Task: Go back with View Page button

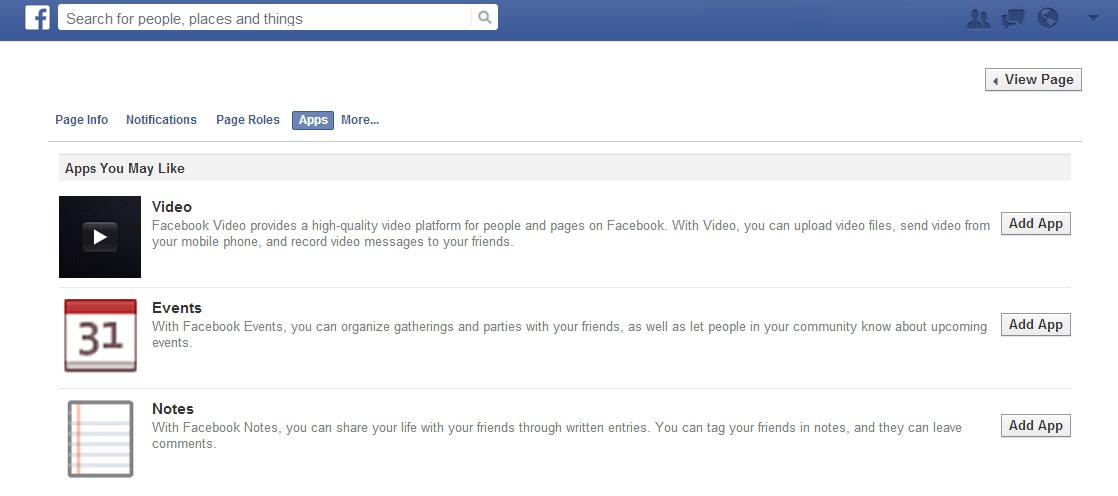Action: [x=1033, y=80]
